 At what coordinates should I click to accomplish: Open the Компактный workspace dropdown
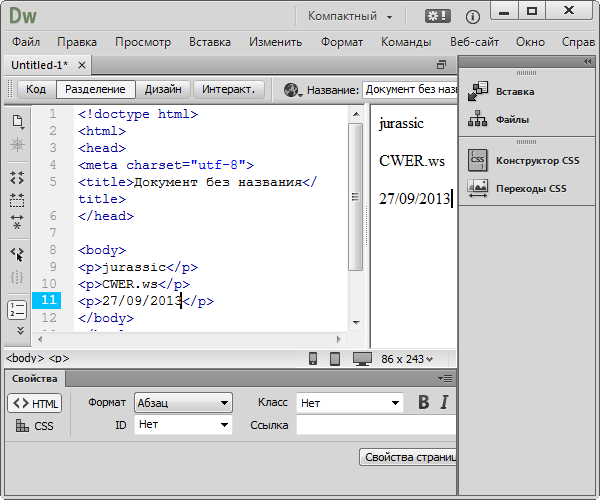coord(350,16)
